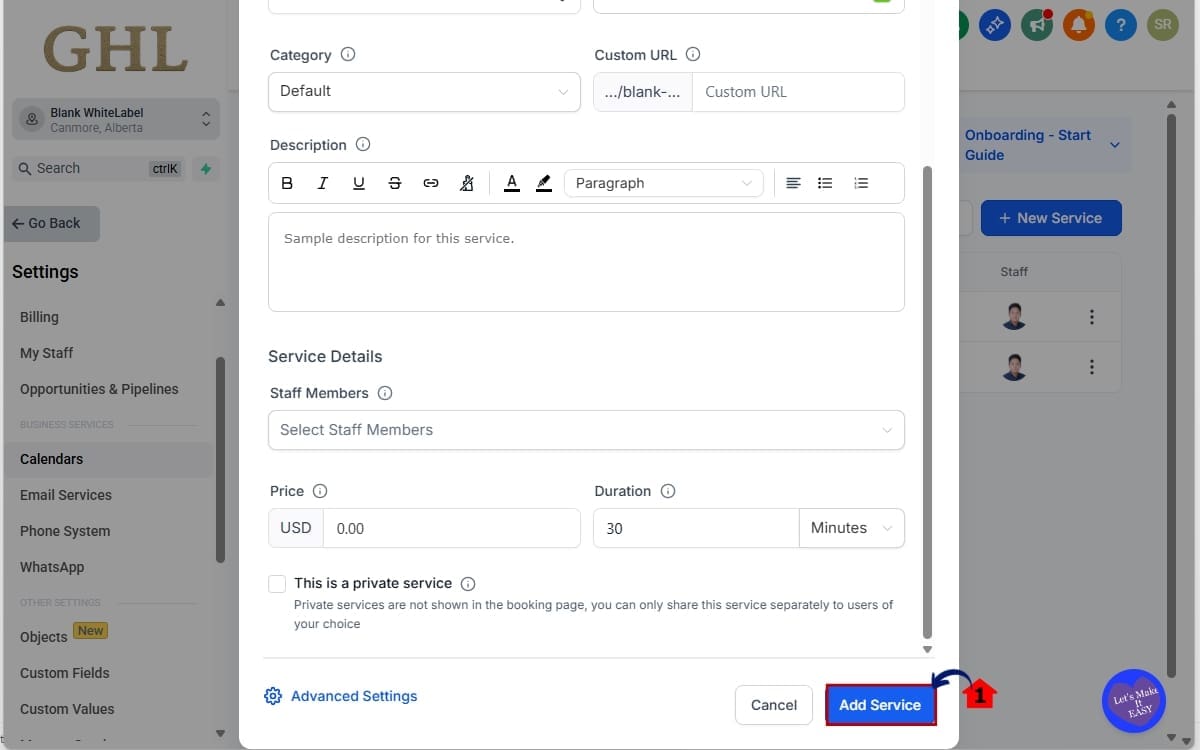
Task: Apply bold formatting in description toolbar
Action: (x=287, y=183)
